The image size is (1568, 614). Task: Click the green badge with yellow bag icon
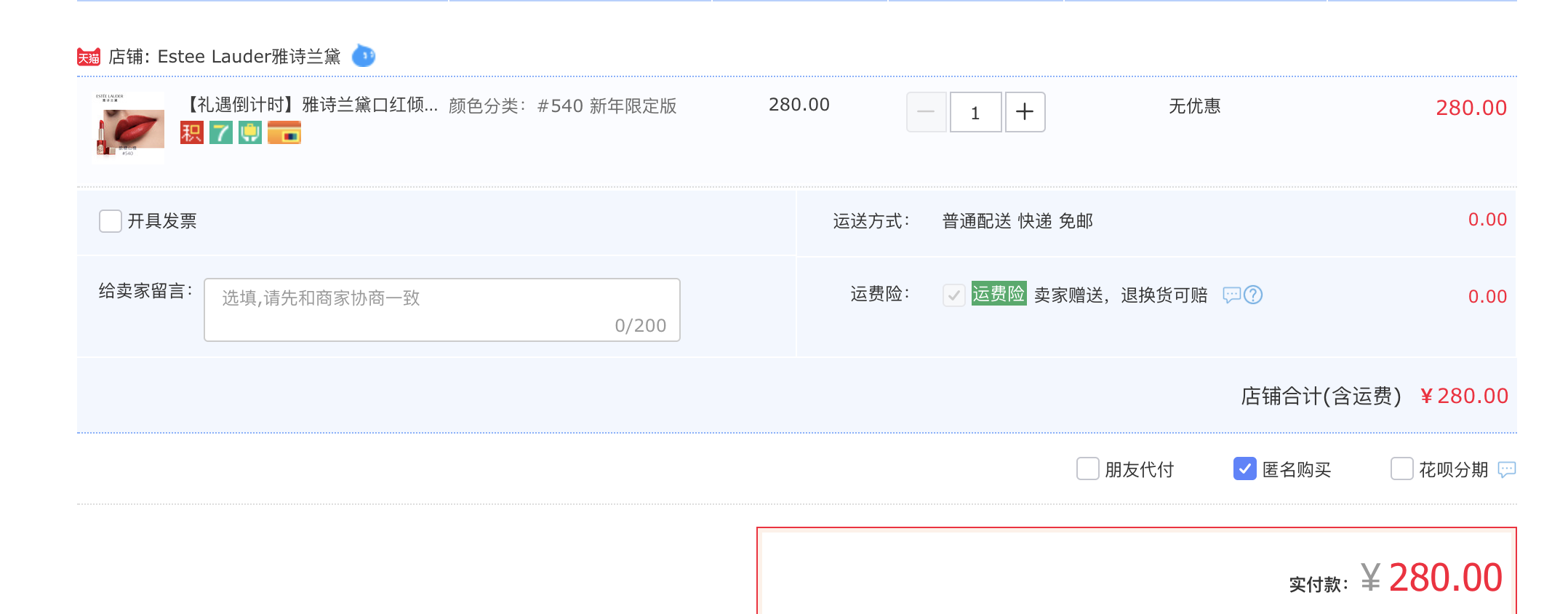coord(250,132)
